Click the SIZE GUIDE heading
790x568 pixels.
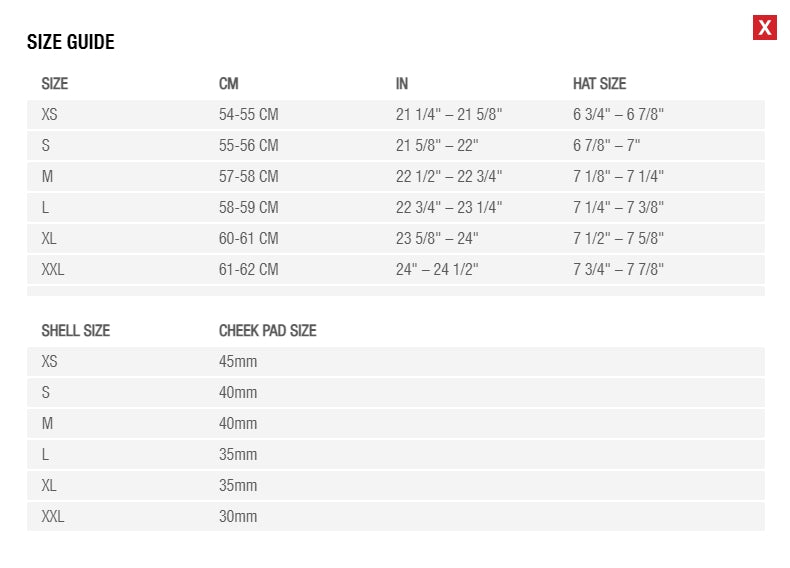(x=71, y=42)
